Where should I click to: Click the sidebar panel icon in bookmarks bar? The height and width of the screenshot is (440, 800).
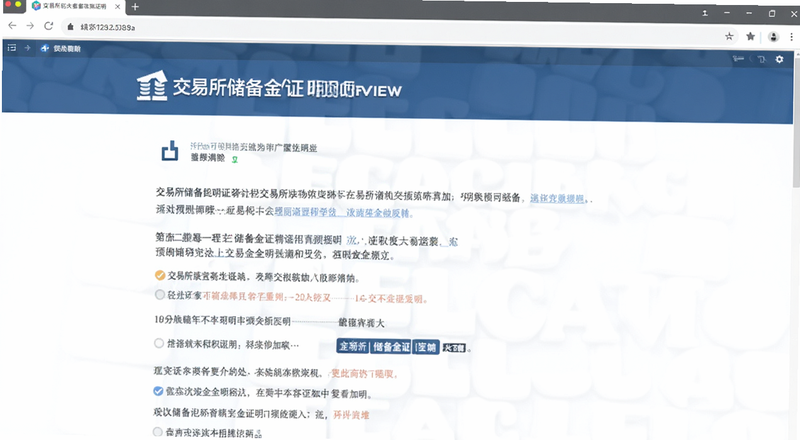pyautogui.click(x=12, y=48)
